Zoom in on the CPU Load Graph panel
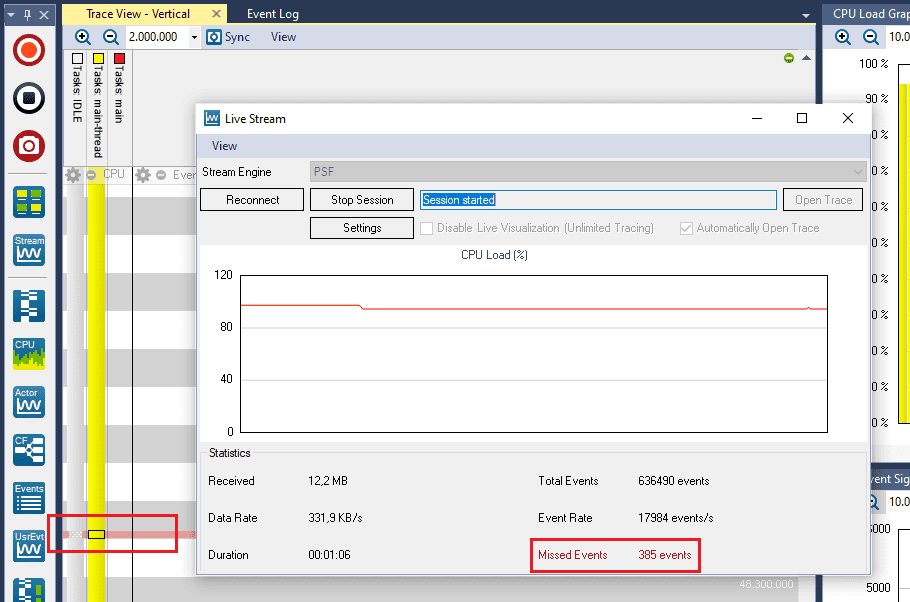This screenshot has width=910, height=602. click(x=843, y=37)
